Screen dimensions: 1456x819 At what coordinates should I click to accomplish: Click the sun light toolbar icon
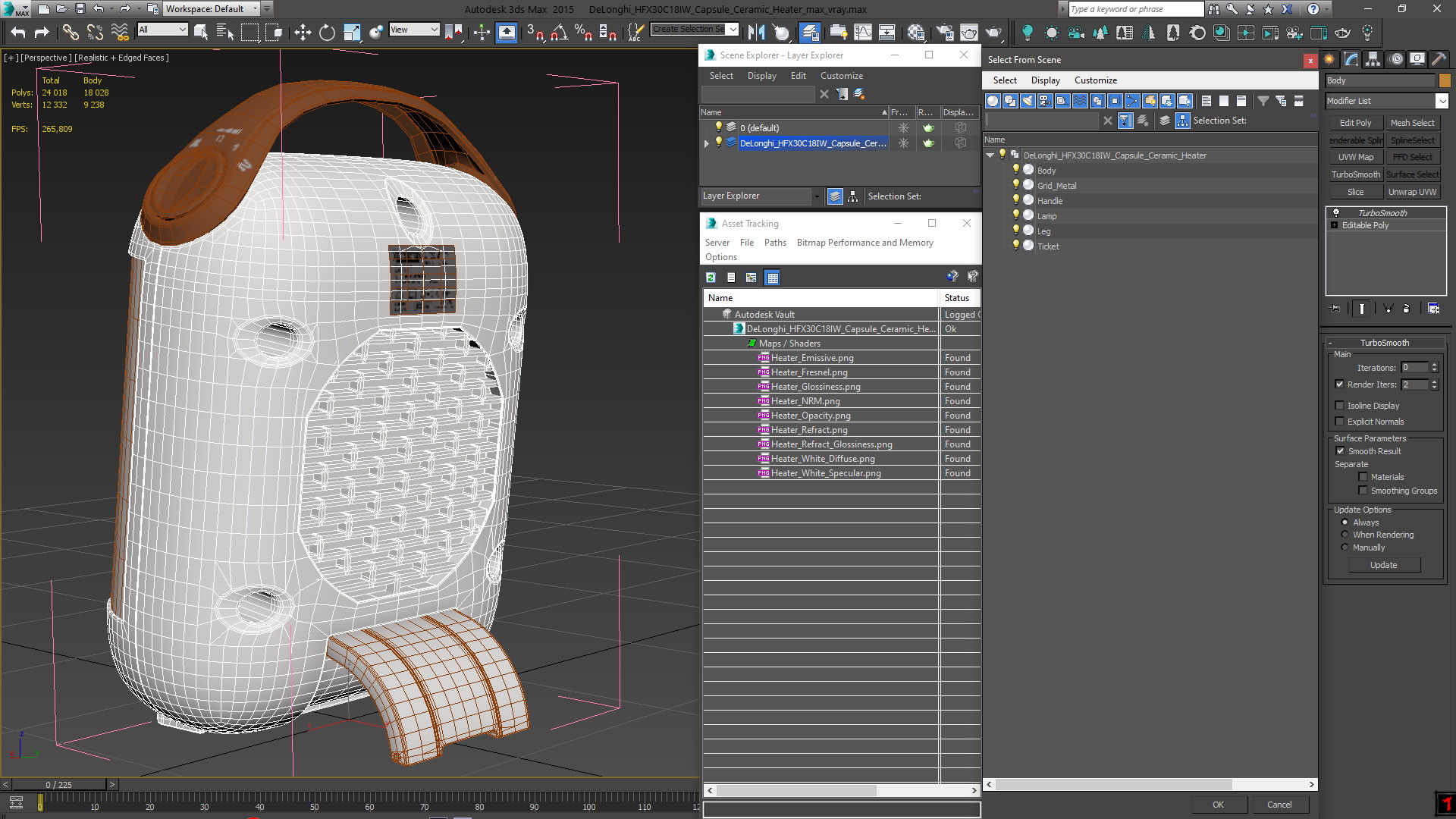pyautogui.click(x=1051, y=32)
